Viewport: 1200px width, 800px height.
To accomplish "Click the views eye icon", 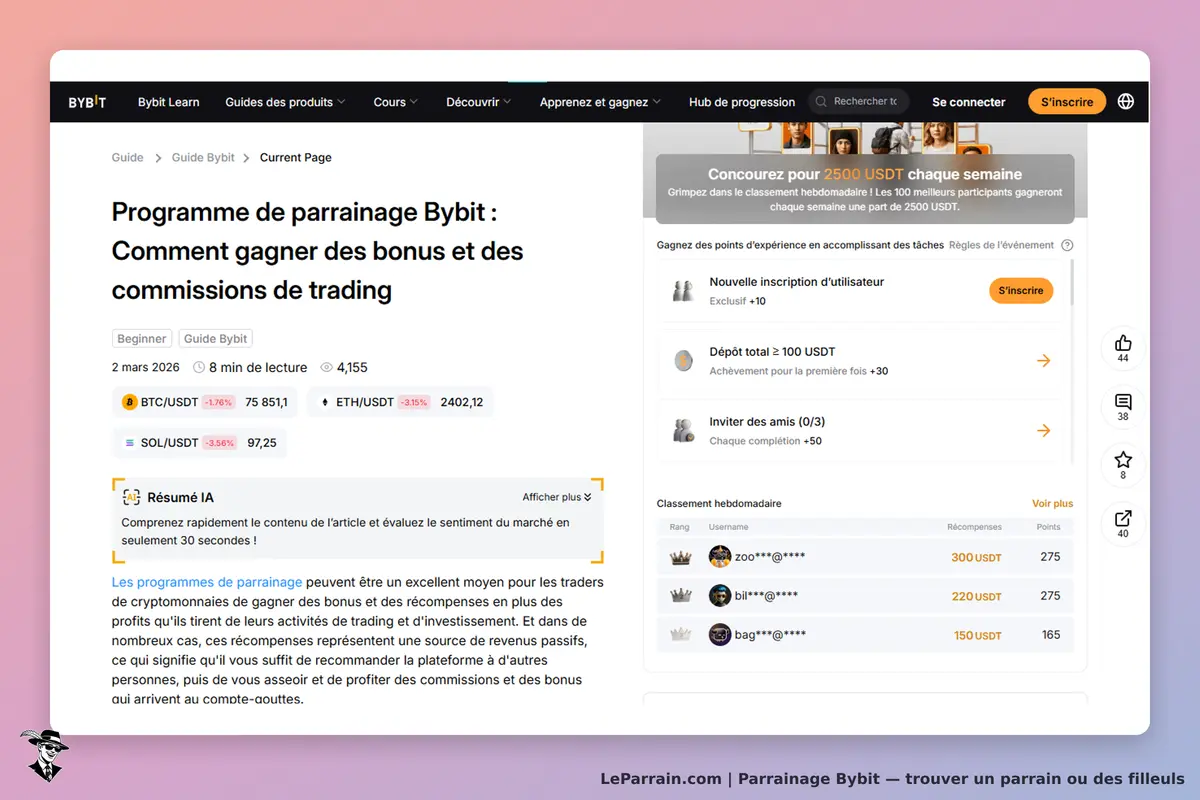I will tap(326, 367).
